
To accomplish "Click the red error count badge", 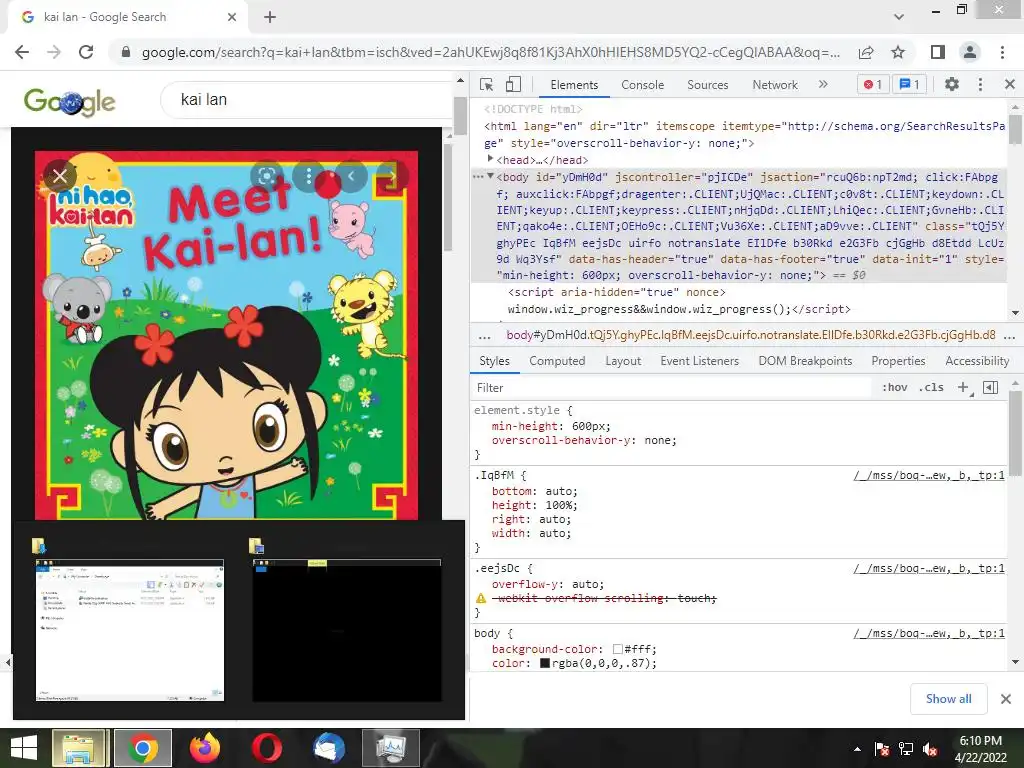I will click(x=873, y=84).
